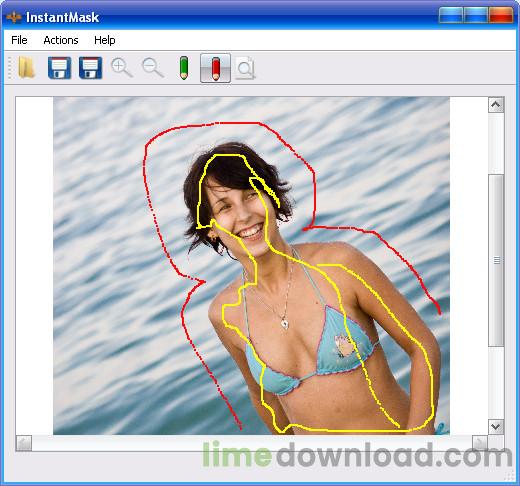Viewport: 520px width, 486px height.
Task: Click the vertical scrollbar up arrow
Action: click(x=496, y=105)
